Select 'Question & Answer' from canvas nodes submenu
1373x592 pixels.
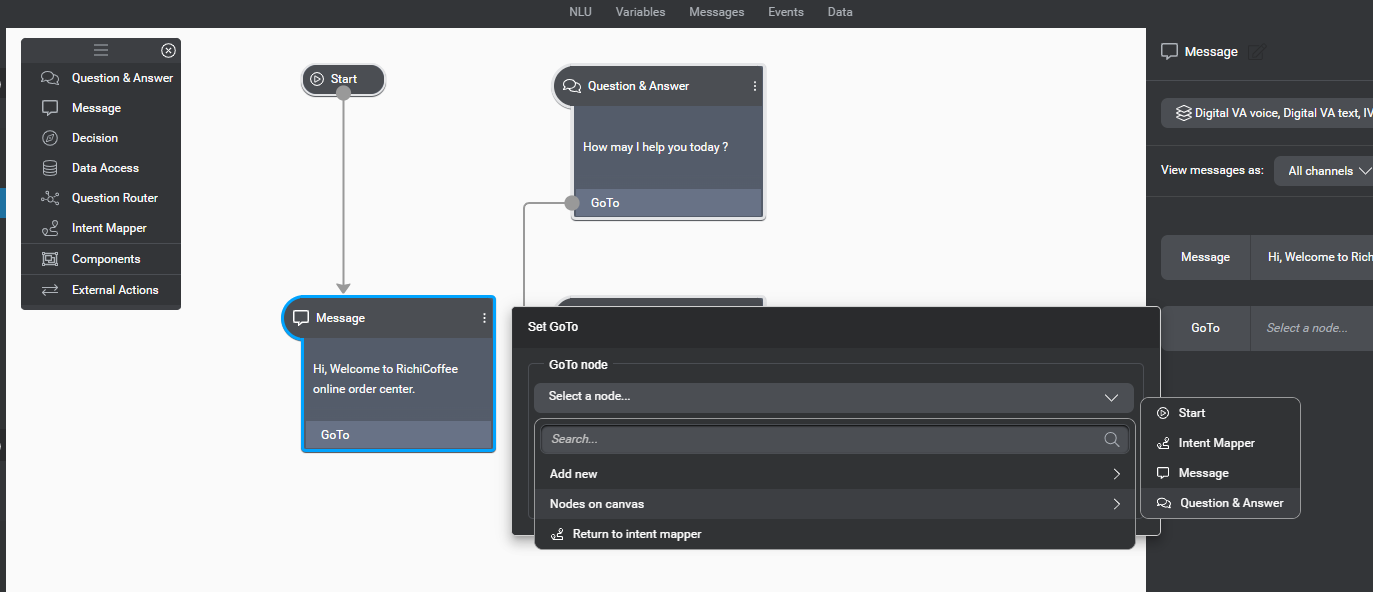1230,503
